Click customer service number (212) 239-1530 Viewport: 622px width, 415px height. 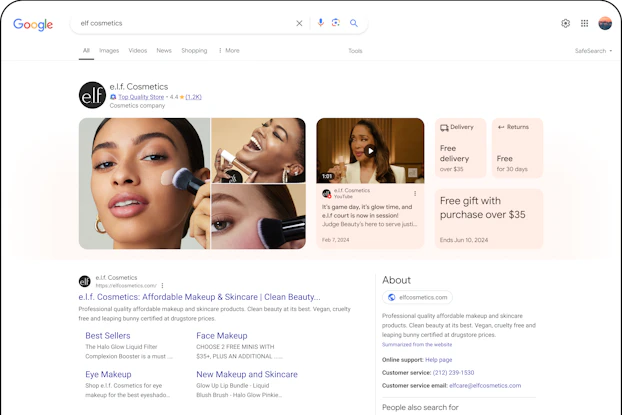(453, 373)
